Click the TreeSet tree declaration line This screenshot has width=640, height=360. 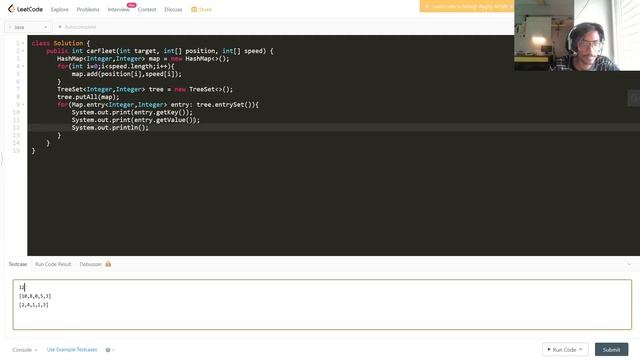[145, 89]
